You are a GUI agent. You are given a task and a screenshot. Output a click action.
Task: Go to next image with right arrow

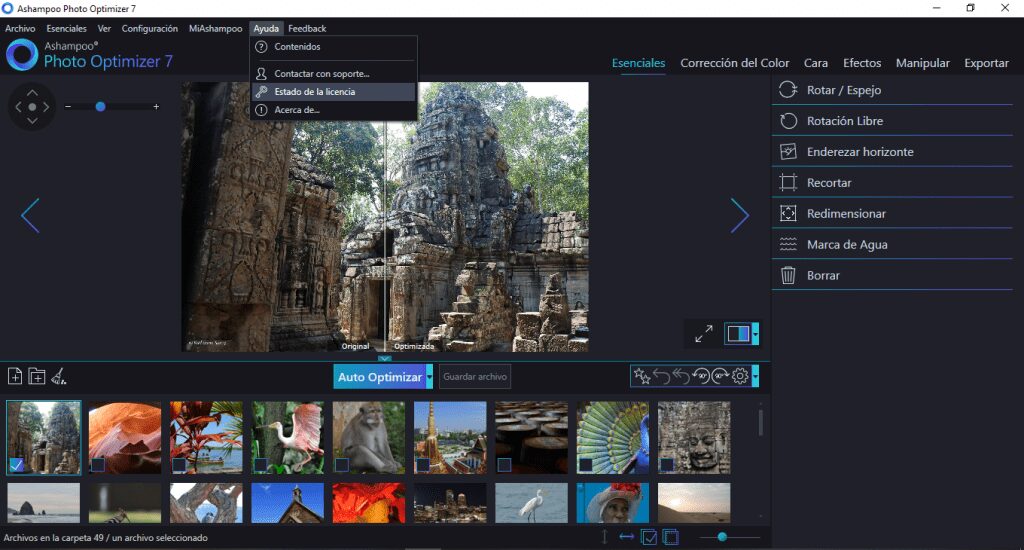[739, 216]
